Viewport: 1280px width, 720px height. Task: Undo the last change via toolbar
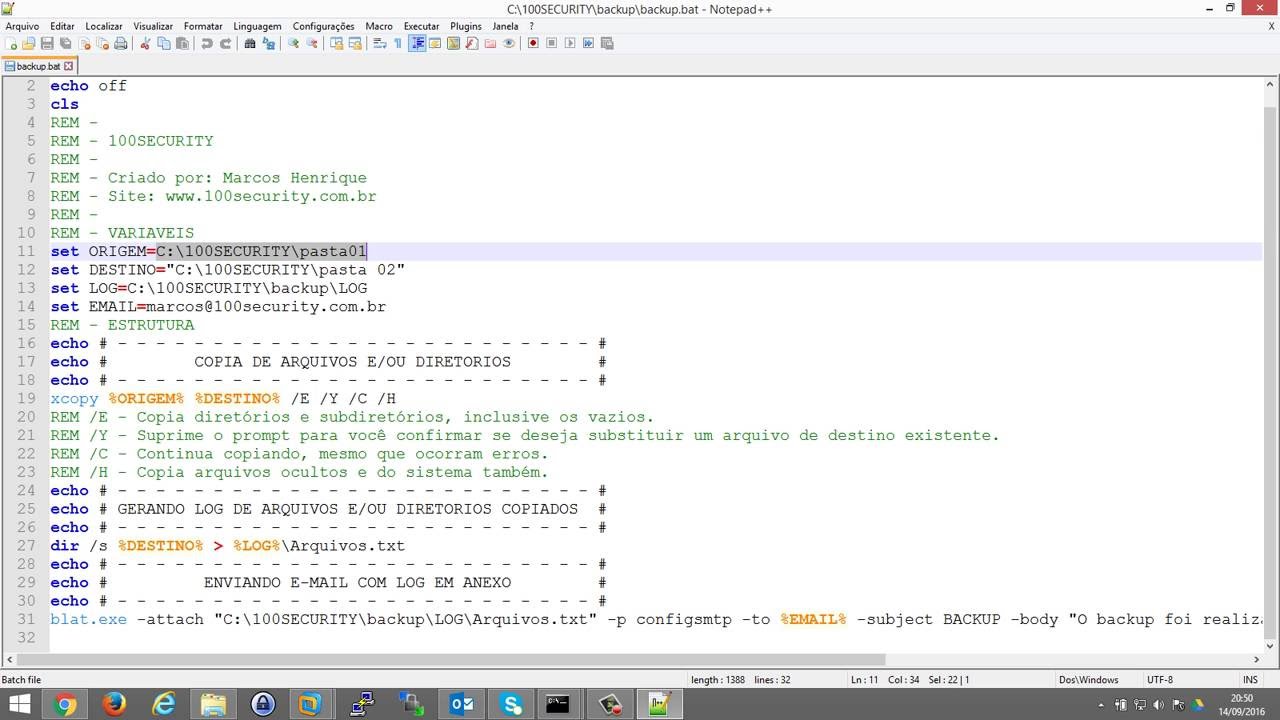pyautogui.click(x=207, y=44)
